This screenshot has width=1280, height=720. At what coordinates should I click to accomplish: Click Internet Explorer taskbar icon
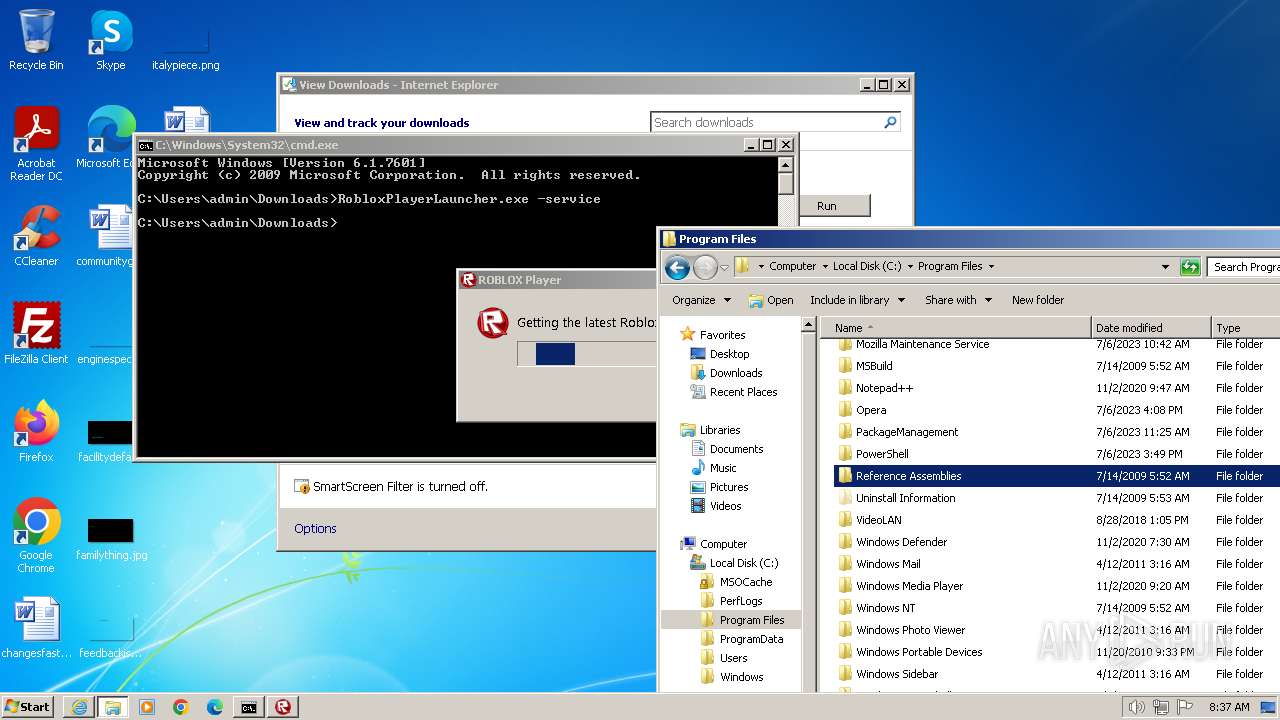point(79,707)
